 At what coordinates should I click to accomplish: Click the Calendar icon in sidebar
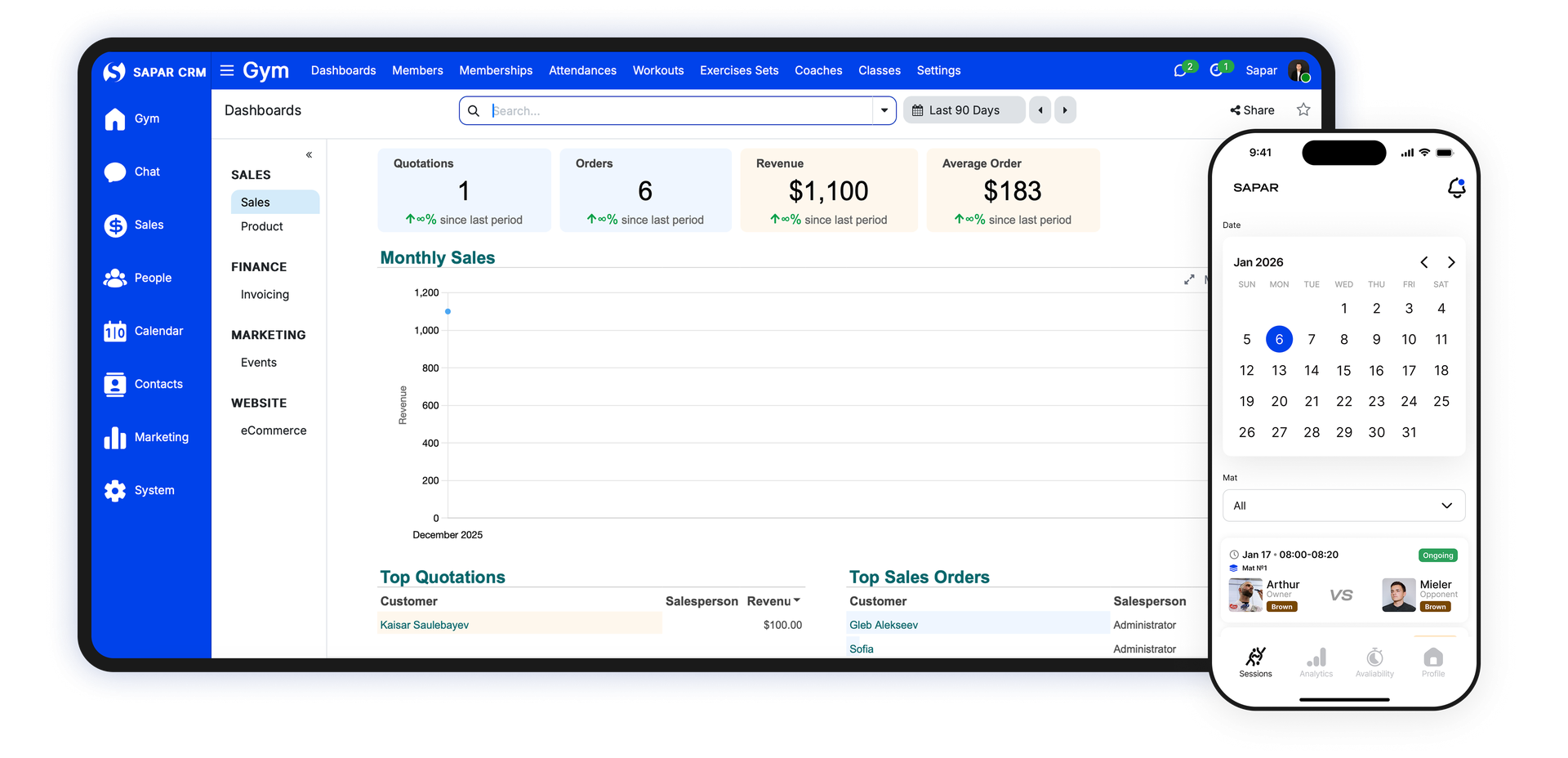point(115,332)
